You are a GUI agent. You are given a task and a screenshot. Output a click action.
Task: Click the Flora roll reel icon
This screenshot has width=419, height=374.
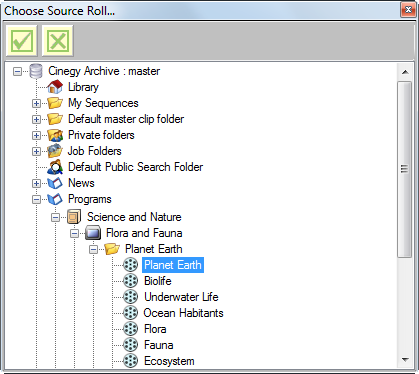click(130, 329)
